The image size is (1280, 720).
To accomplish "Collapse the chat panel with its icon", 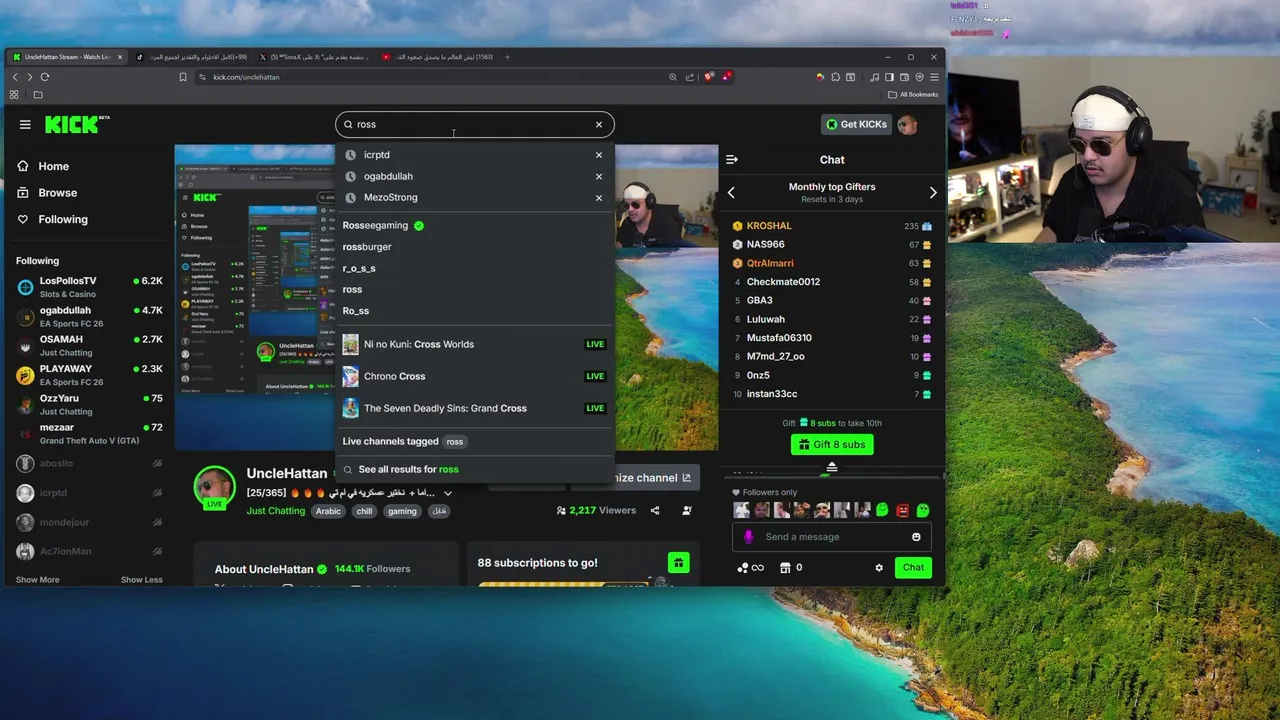I will click(732, 160).
